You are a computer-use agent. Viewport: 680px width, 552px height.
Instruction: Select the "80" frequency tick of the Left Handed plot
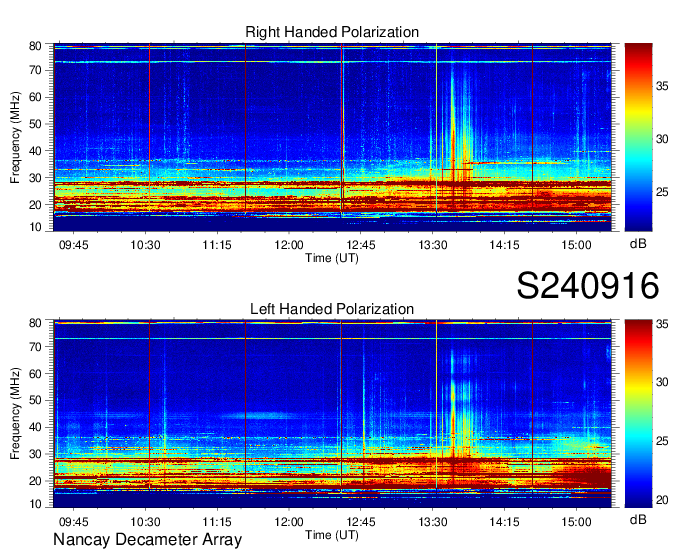pos(35,323)
